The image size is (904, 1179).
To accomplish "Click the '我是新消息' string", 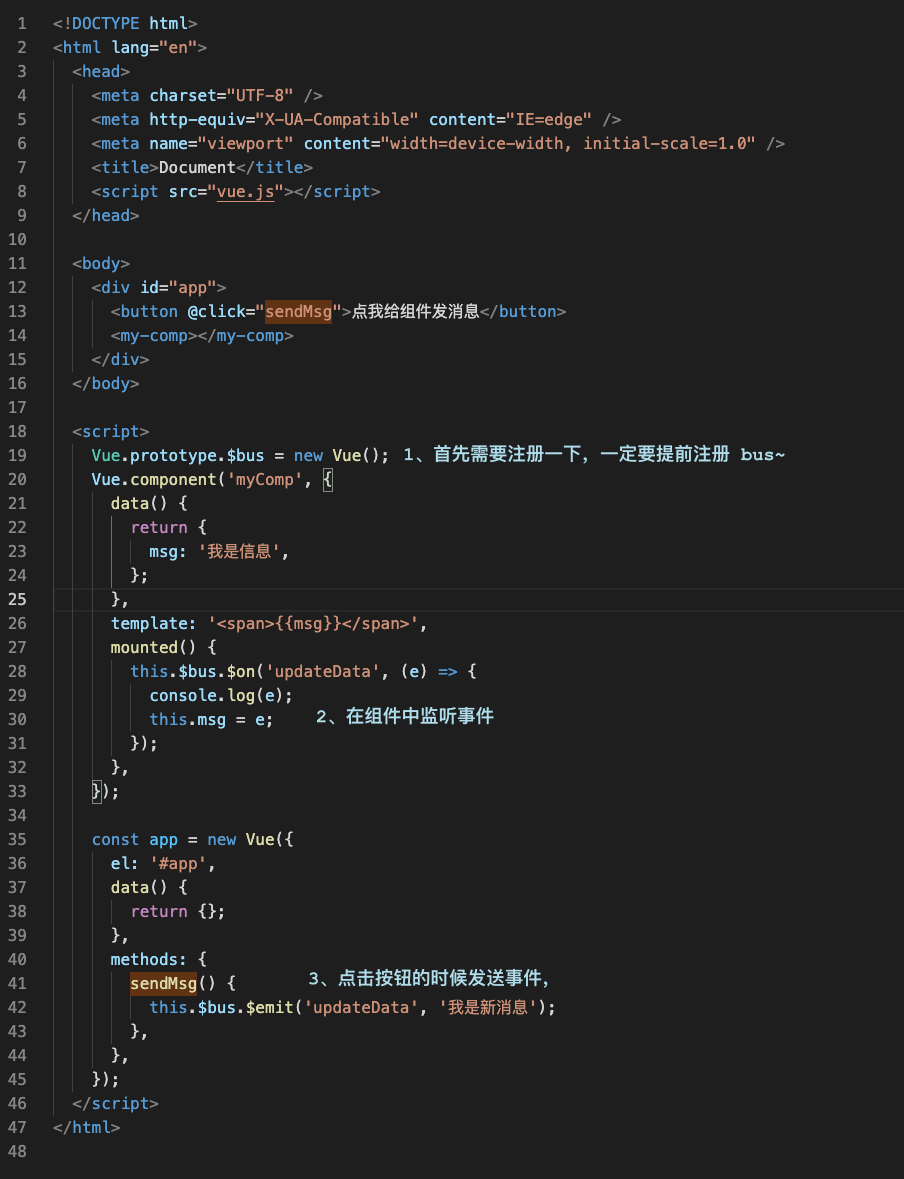I will click(488, 1008).
